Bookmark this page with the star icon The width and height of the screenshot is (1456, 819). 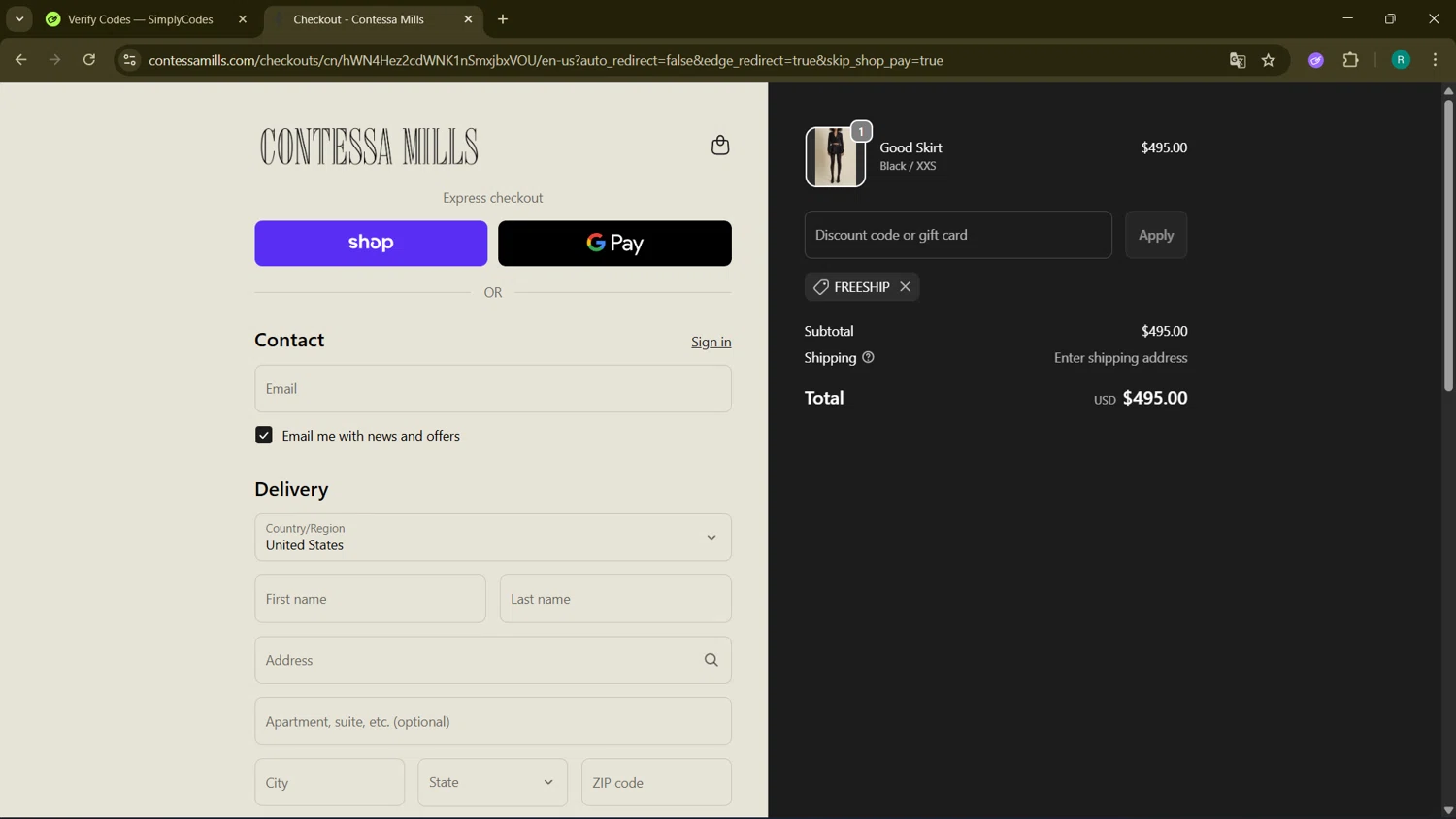(1269, 60)
